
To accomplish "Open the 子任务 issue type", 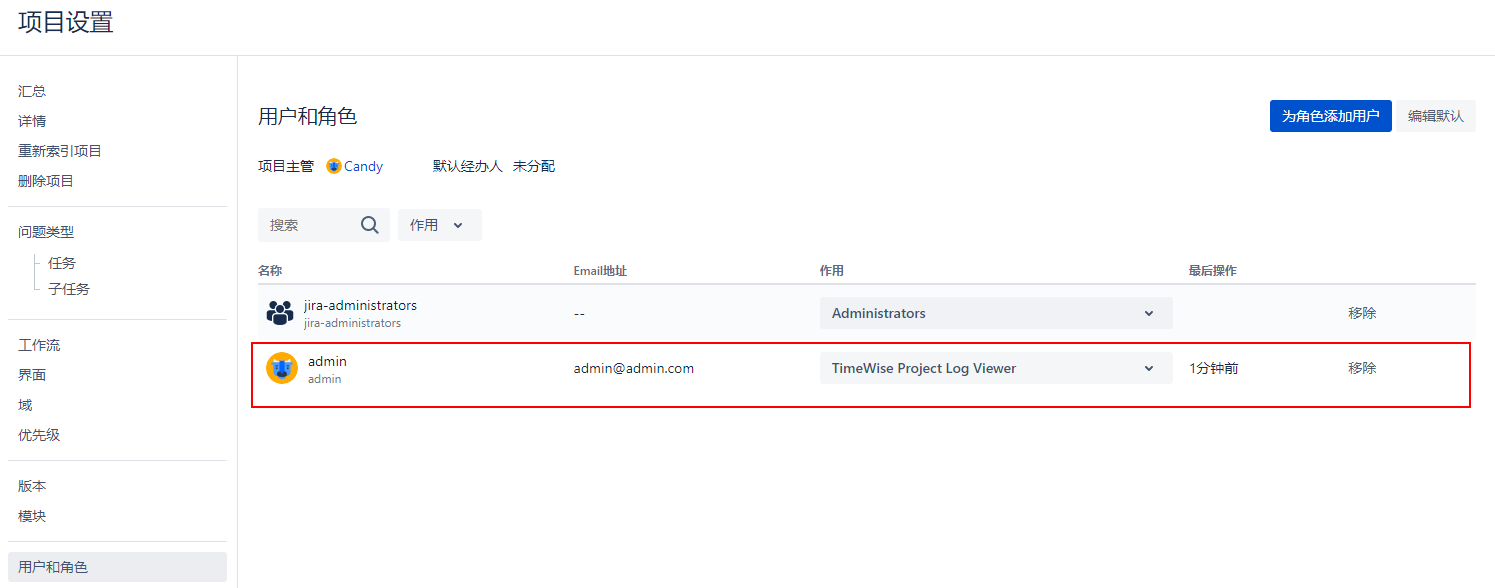I will [x=69, y=289].
